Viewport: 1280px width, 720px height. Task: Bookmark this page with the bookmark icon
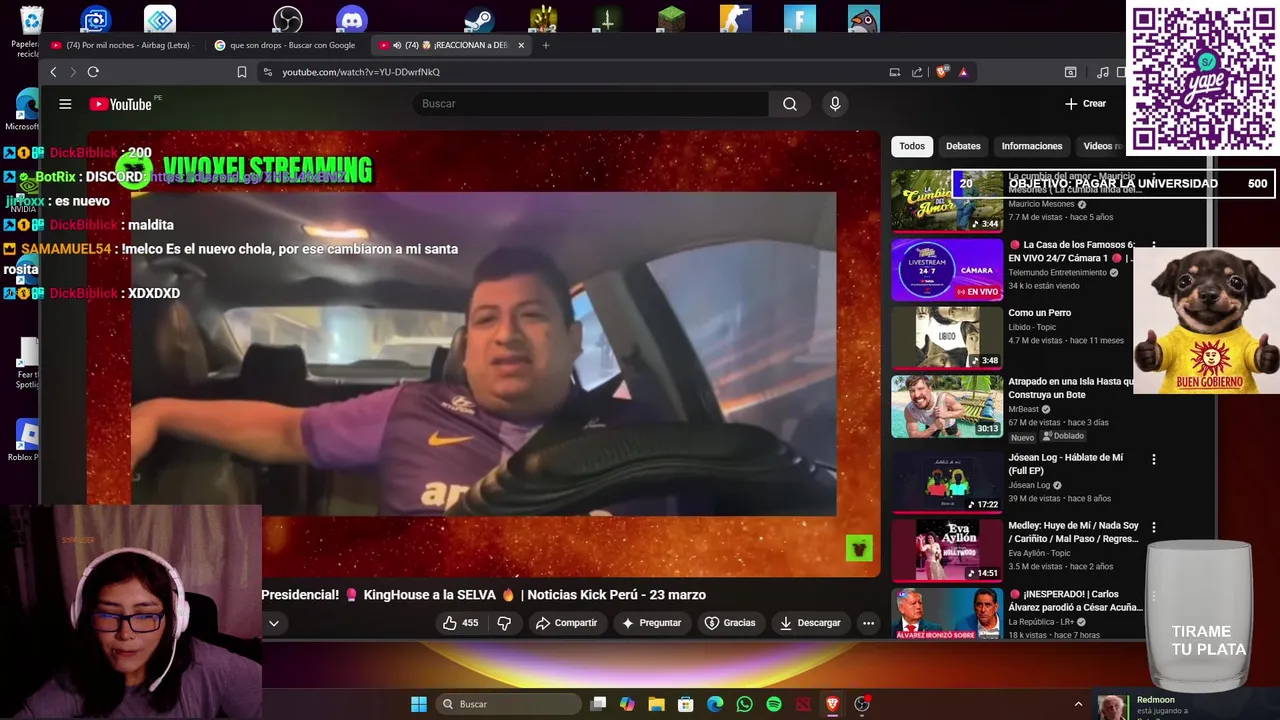242,72
